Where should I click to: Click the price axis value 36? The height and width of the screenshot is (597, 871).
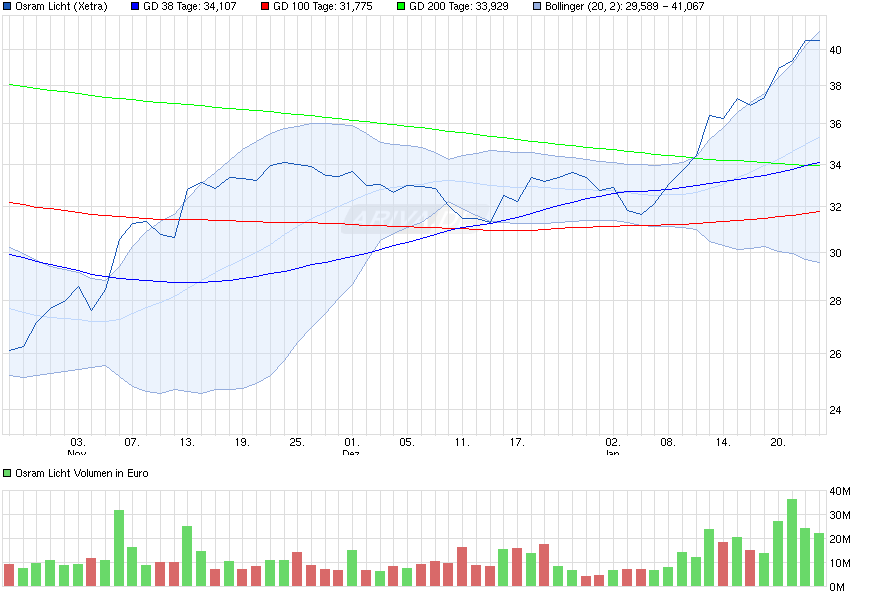click(835, 124)
